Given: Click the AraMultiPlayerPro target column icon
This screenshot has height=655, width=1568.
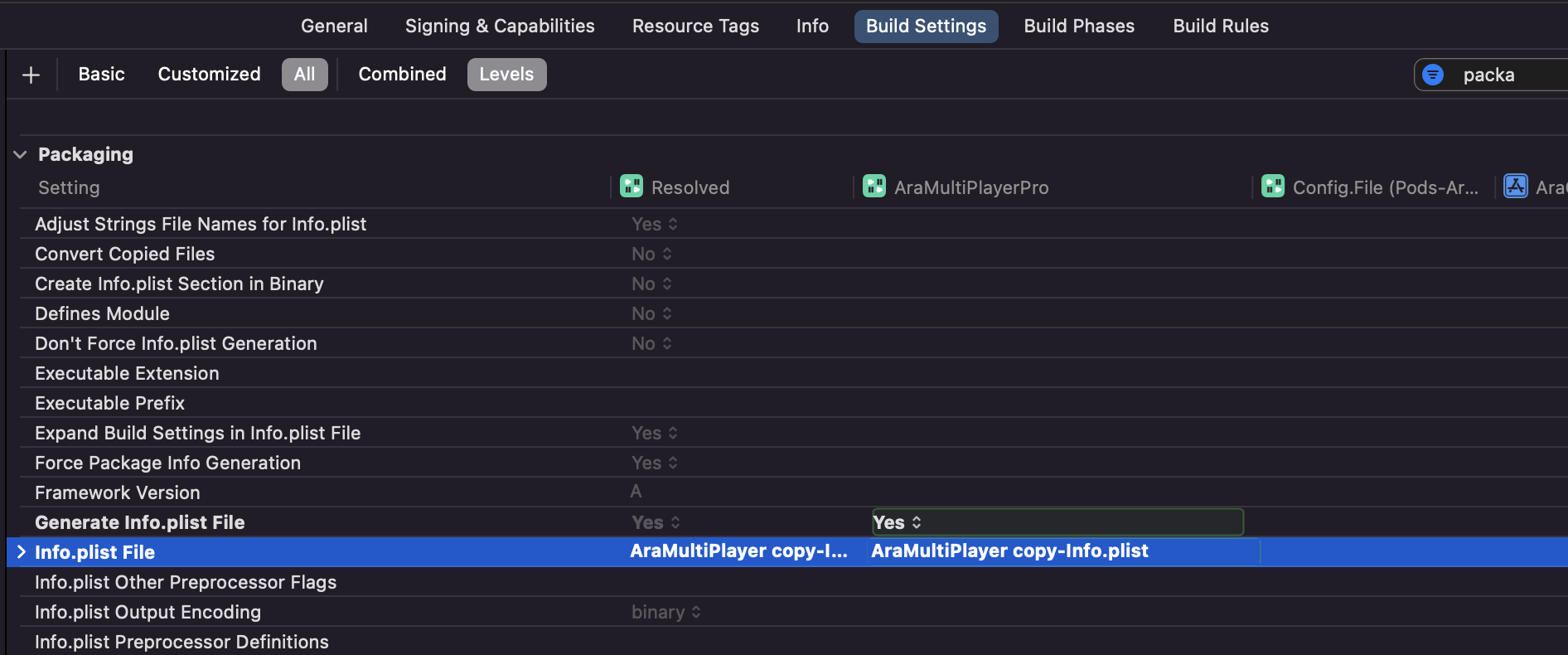Looking at the screenshot, I should click(874, 187).
